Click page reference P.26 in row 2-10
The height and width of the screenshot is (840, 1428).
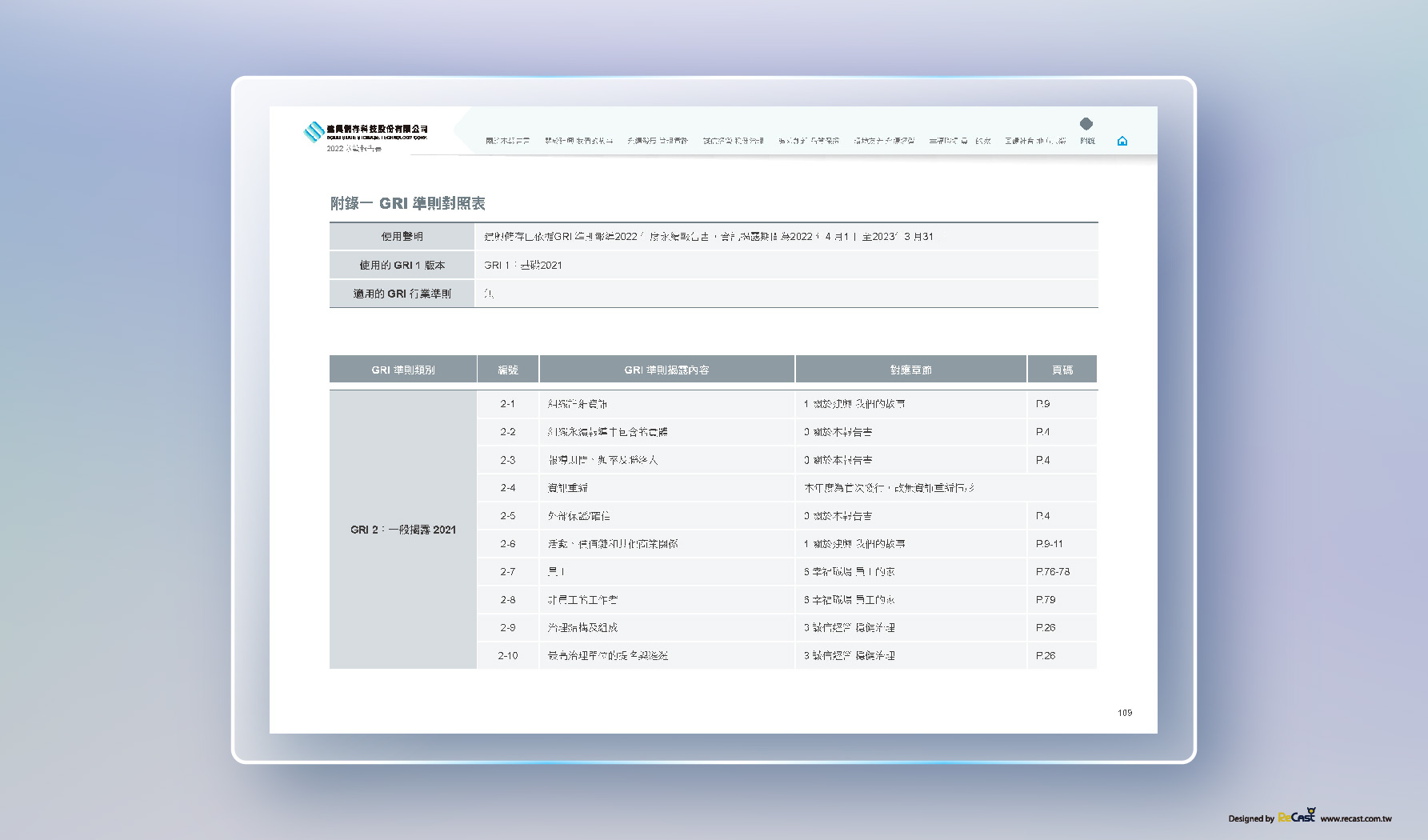point(1046,656)
